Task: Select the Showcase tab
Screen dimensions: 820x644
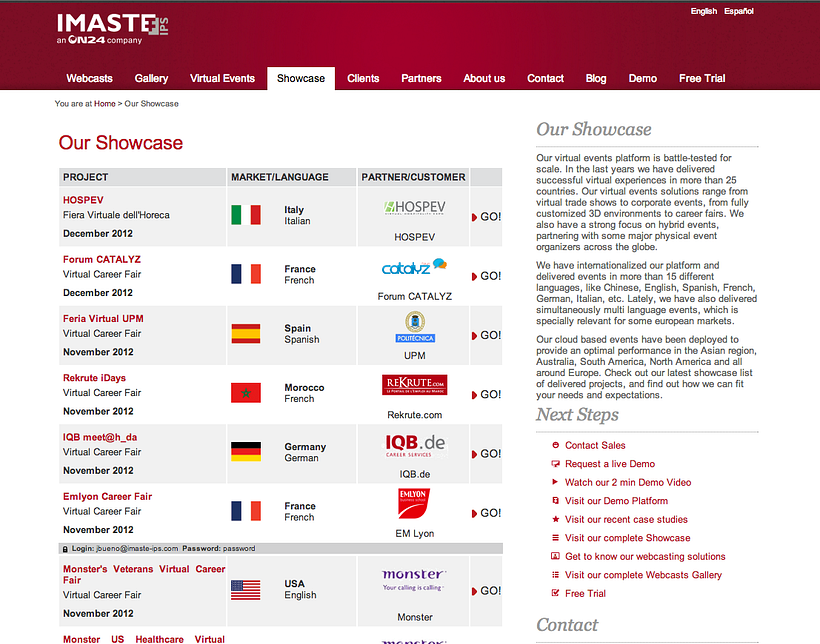Action: pyautogui.click(x=301, y=78)
